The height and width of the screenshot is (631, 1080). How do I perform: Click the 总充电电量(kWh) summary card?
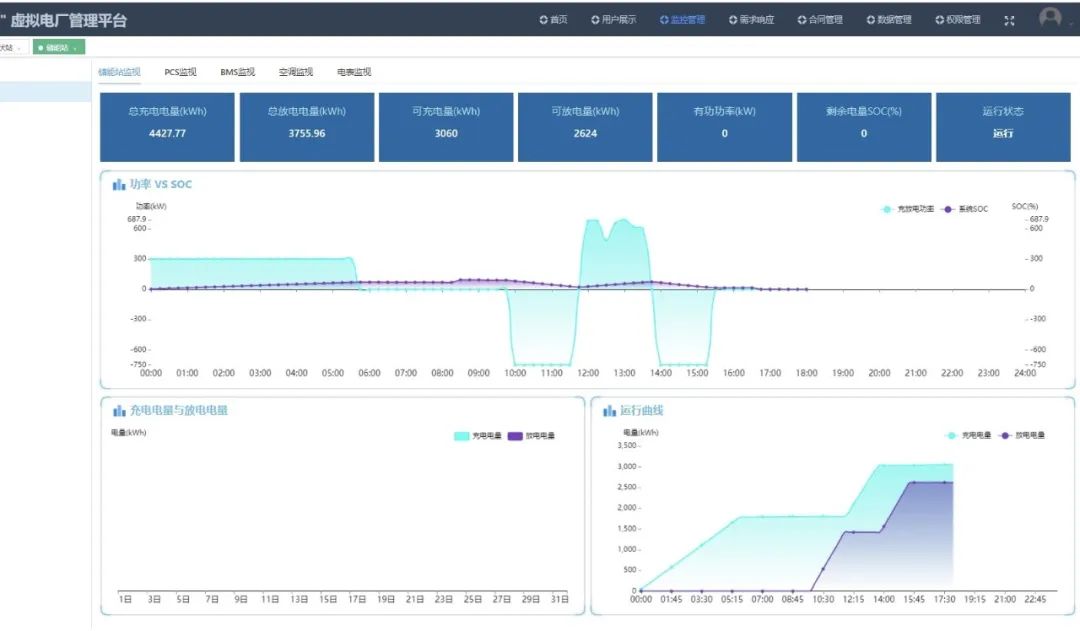click(167, 127)
